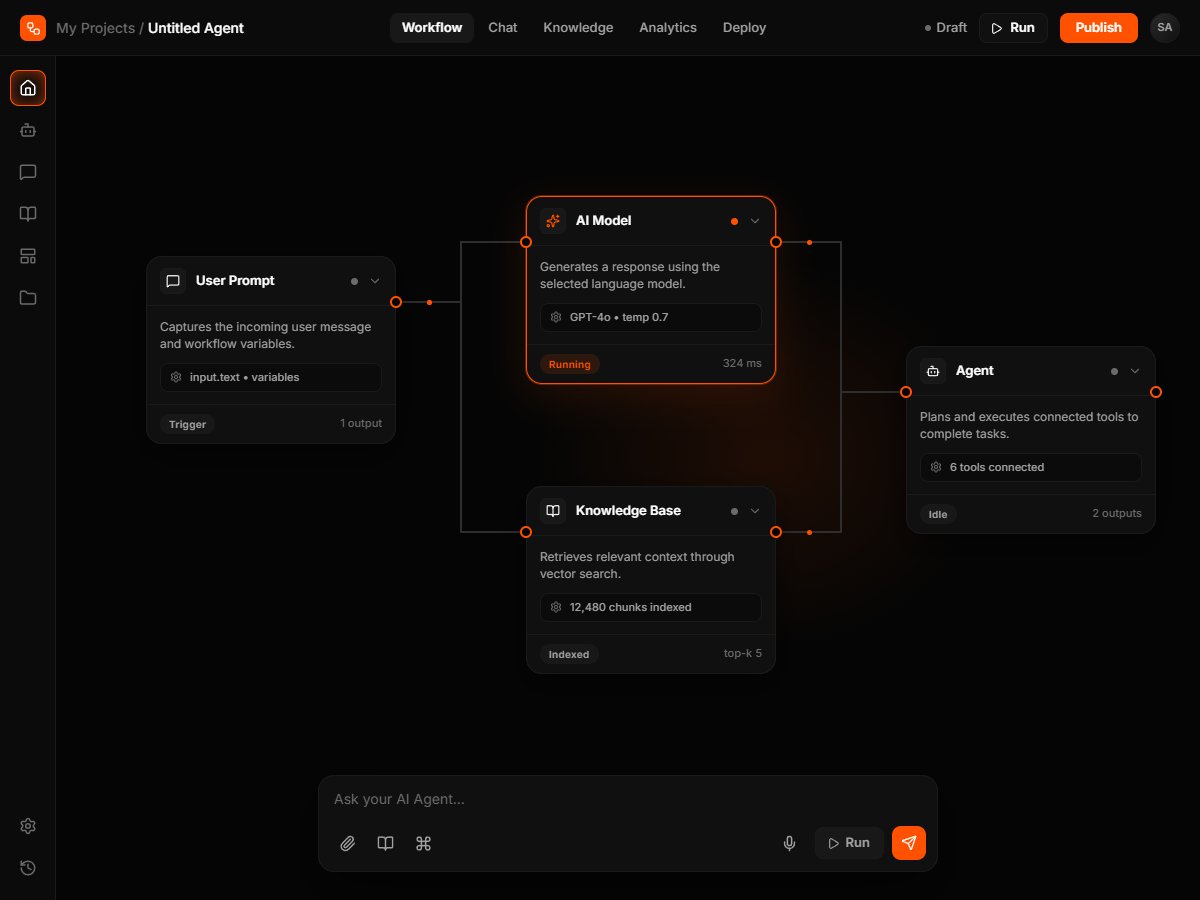Click the Agent node input port
Image resolution: width=1200 pixels, height=900 pixels.
[906, 392]
